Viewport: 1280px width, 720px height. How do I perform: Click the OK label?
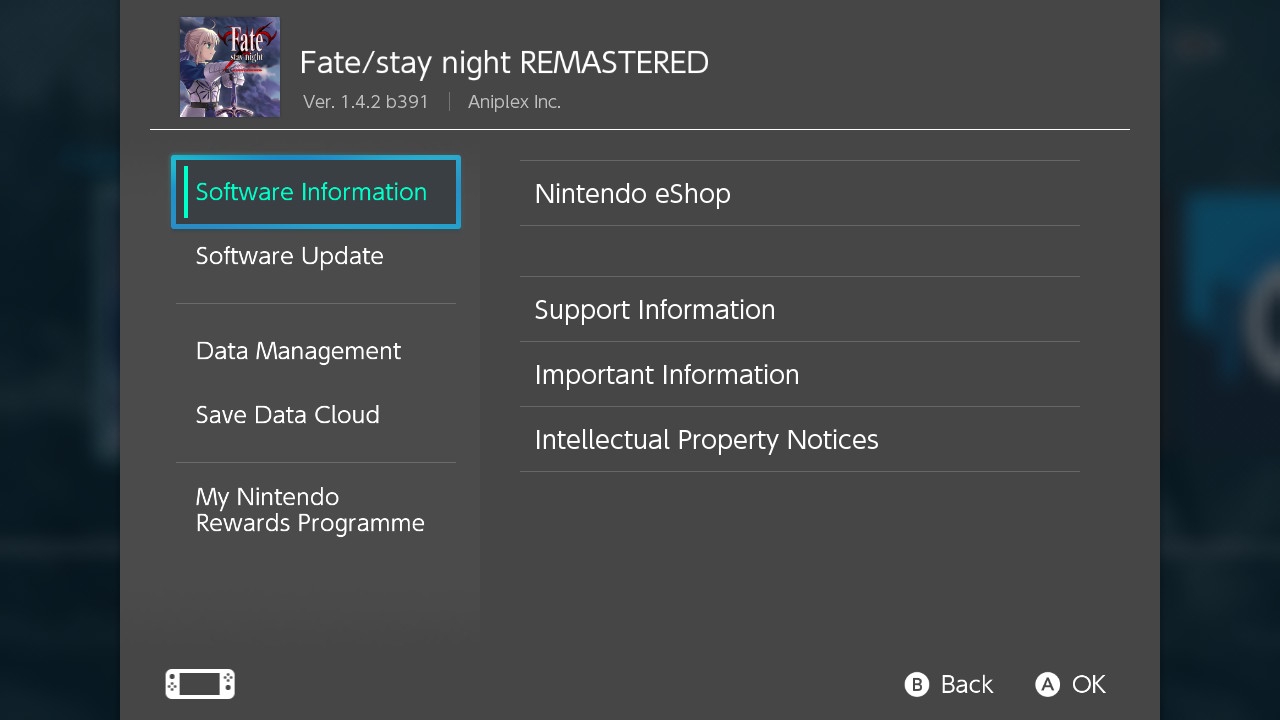point(1089,684)
